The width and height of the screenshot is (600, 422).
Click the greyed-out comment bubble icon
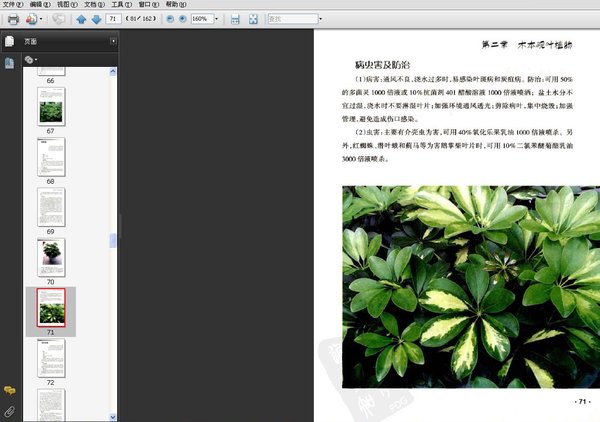pyautogui.click(x=59, y=19)
